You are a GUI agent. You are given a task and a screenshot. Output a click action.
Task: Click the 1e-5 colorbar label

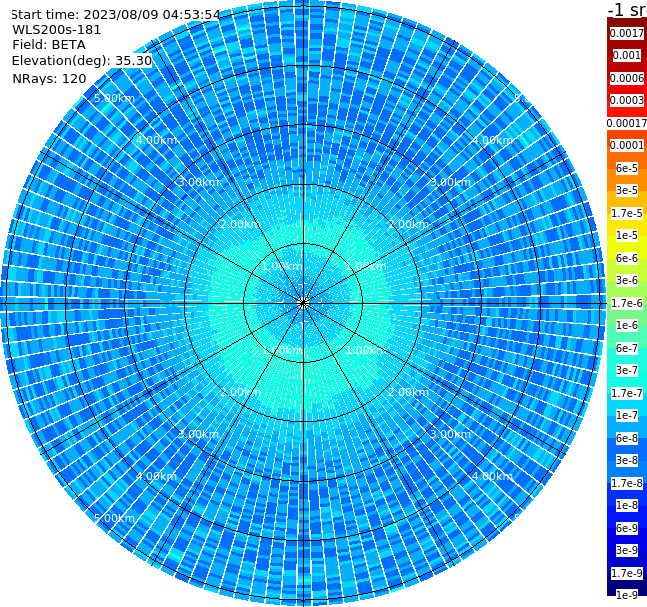(x=627, y=235)
